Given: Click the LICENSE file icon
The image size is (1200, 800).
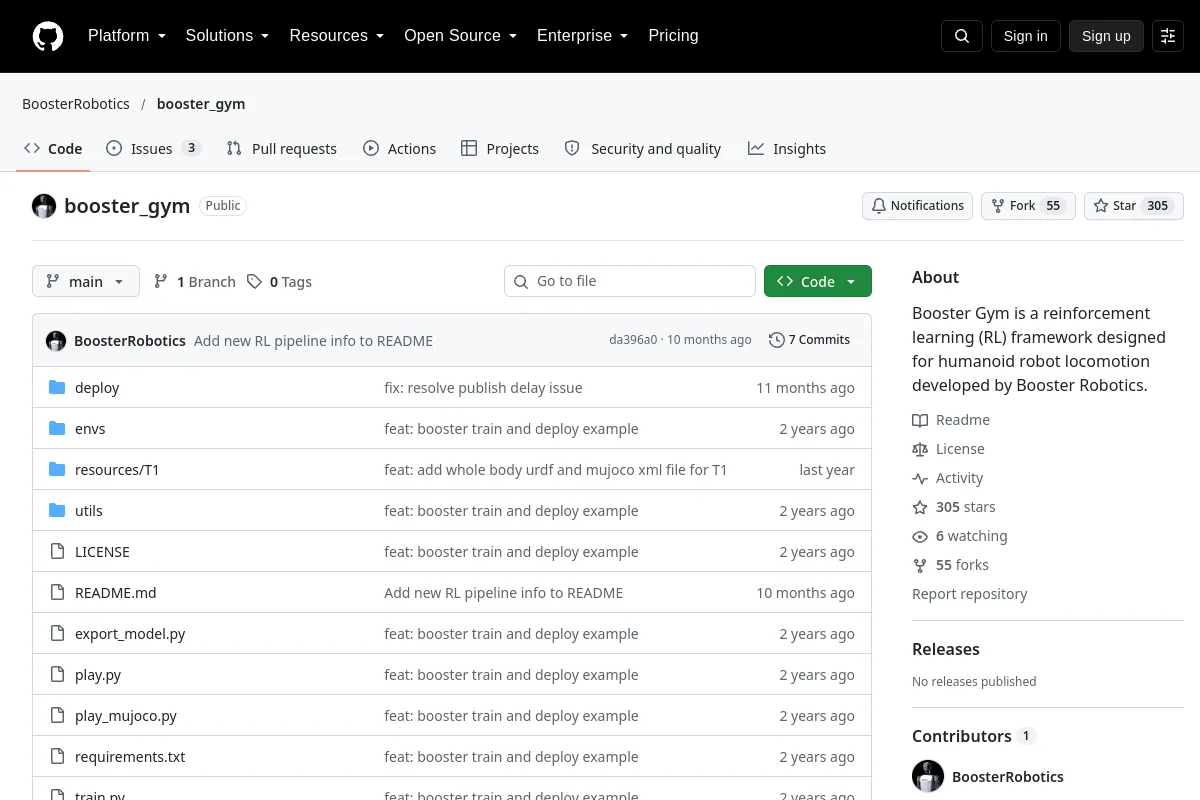Looking at the screenshot, I should (57, 552).
